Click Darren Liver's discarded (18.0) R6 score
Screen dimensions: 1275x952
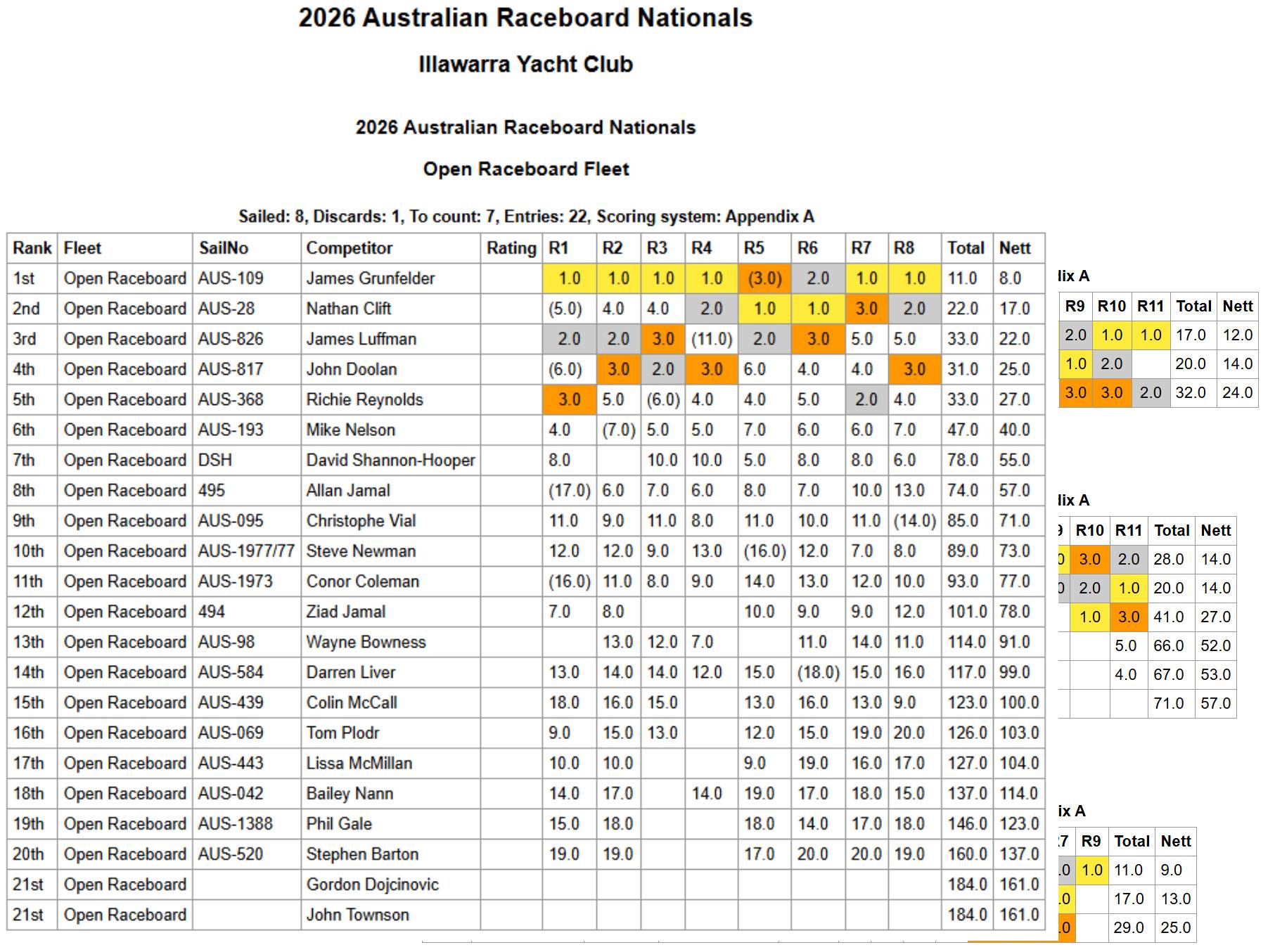click(x=818, y=673)
